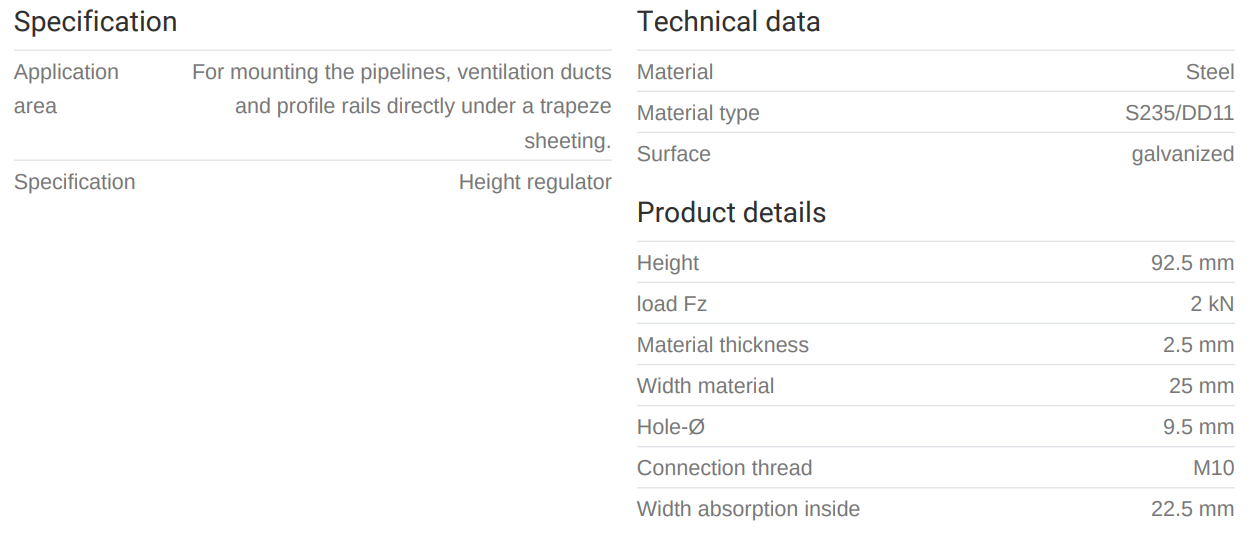Click the M10 connection thread value
The width and height of the screenshot is (1252, 533).
(1213, 468)
